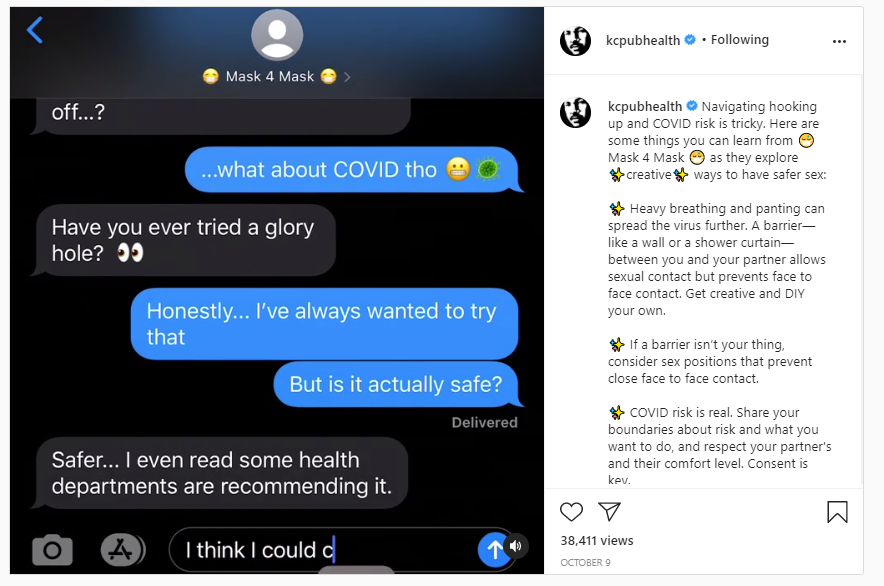Open the App Store apps icon
The width and height of the screenshot is (884, 586).
click(x=122, y=549)
